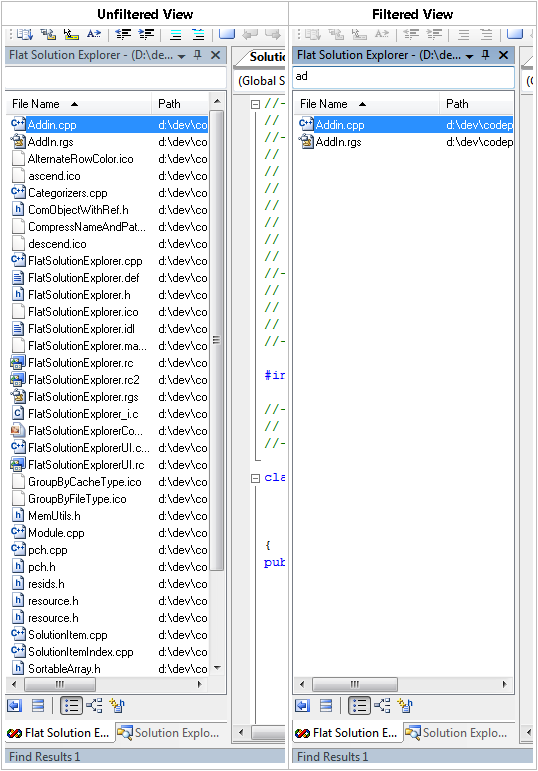Image resolution: width=538 pixels, height=771 pixels.
Task: Open the Solutio... editor document tab
Action: click(265, 57)
